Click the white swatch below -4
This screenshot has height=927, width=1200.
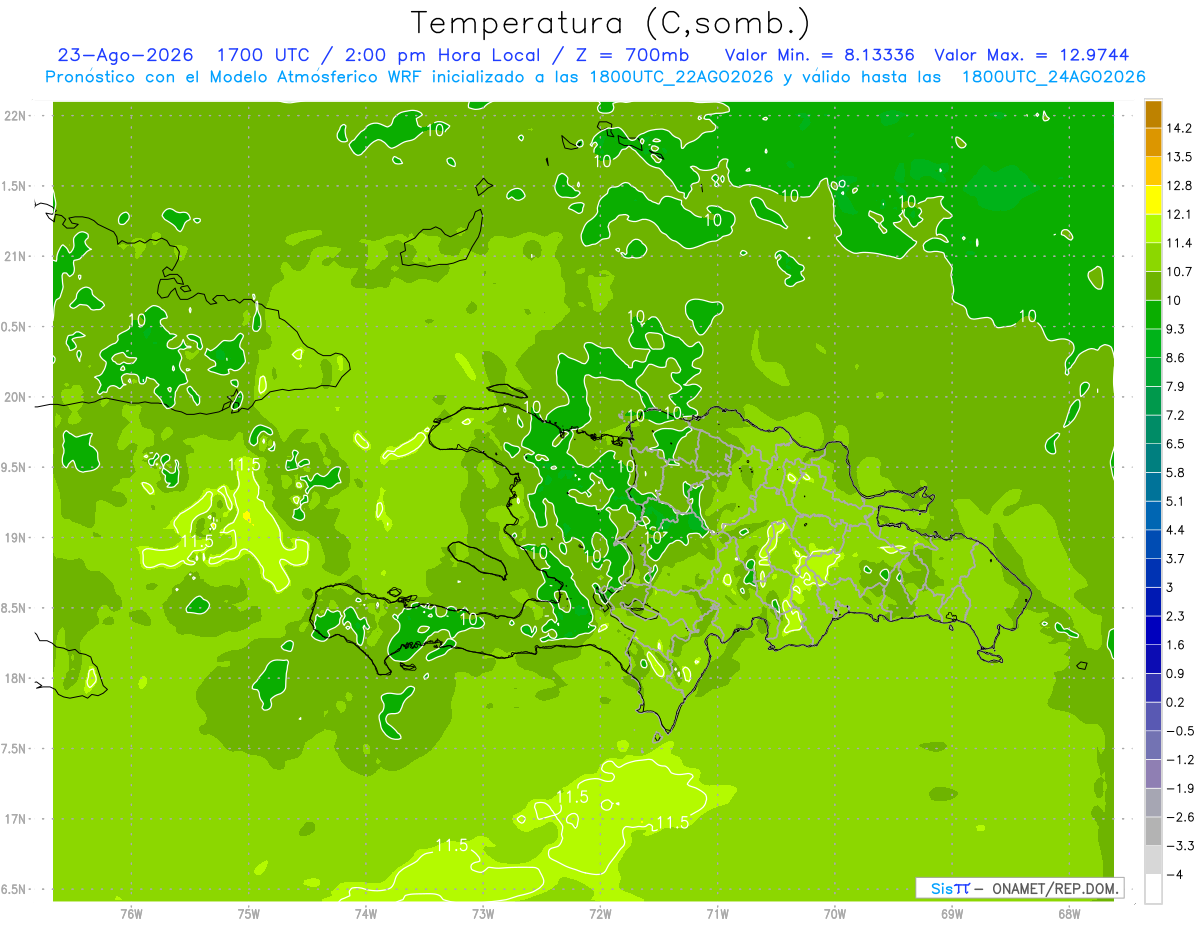tap(1153, 889)
